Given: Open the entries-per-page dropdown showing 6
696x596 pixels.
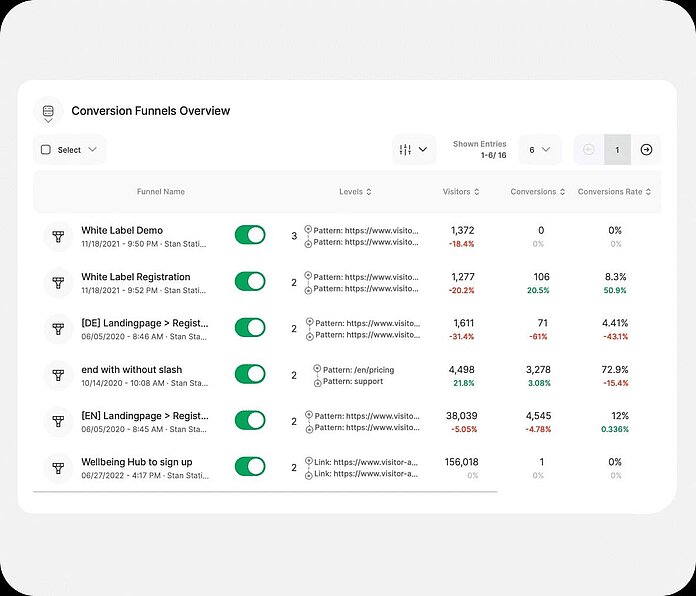Looking at the screenshot, I should 539,150.
